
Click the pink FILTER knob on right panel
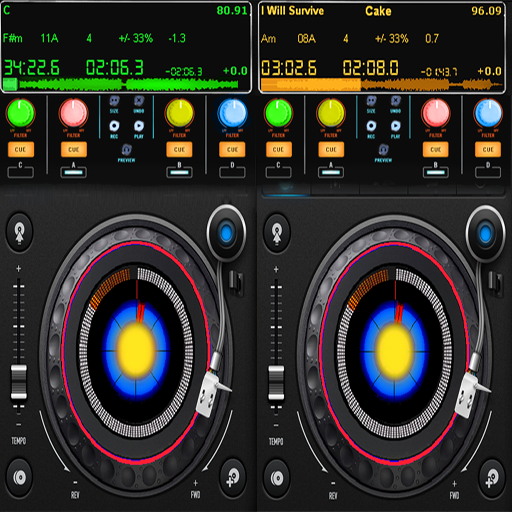[436, 113]
